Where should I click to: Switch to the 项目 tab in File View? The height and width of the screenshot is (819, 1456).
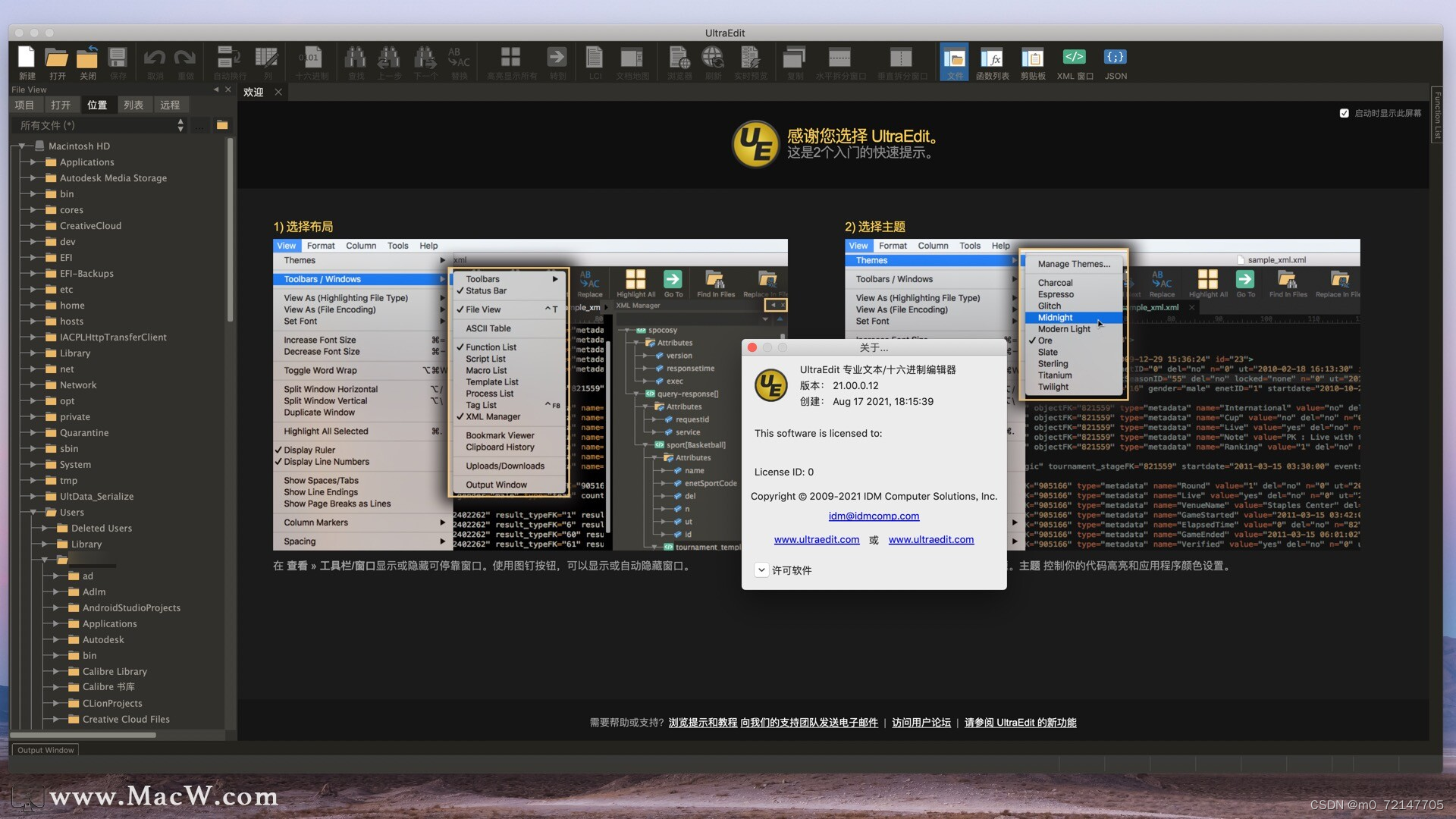[24, 105]
